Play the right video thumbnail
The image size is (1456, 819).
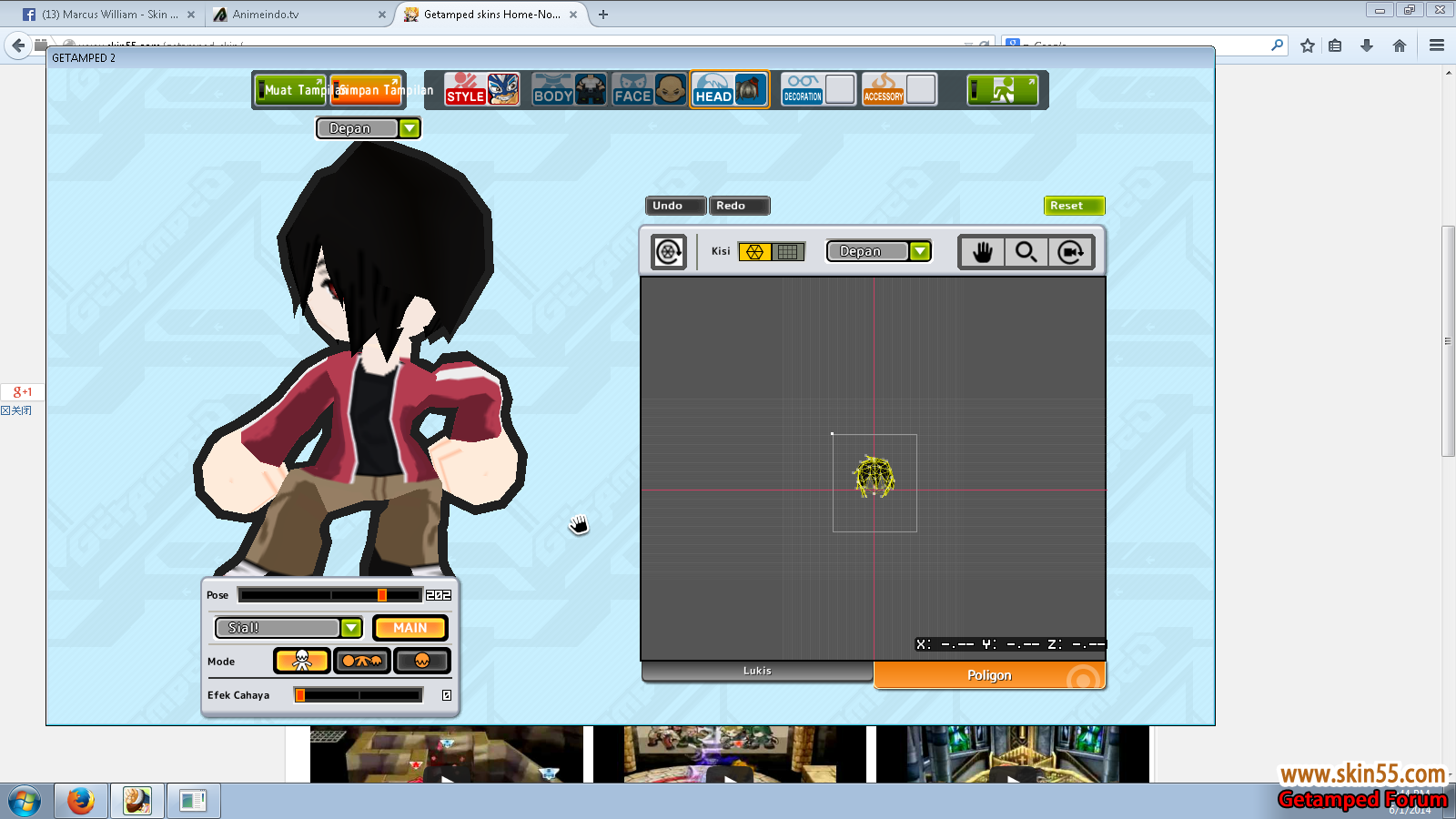pos(1012,754)
